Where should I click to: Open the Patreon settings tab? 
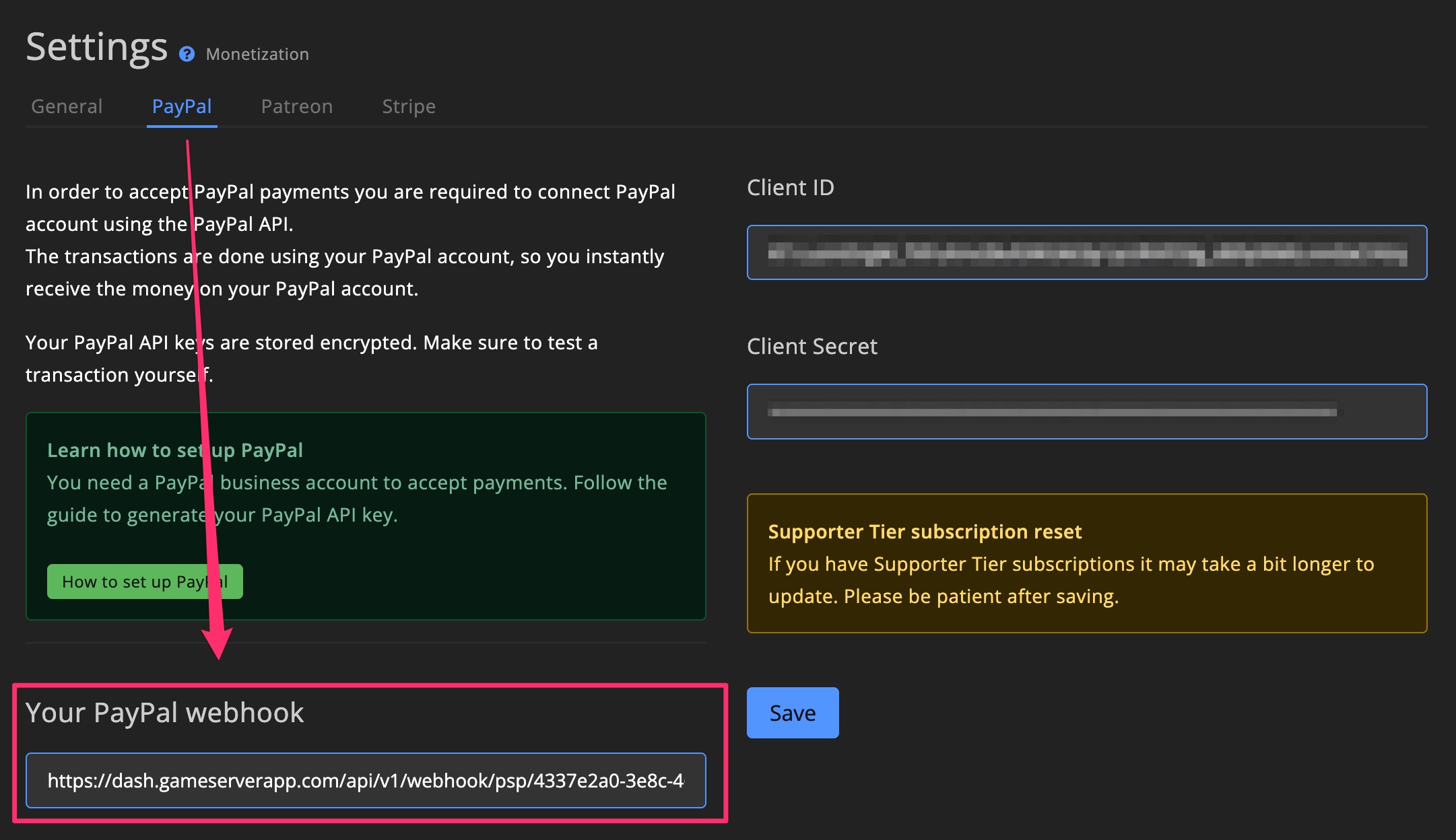pyautogui.click(x=296, y=106)
